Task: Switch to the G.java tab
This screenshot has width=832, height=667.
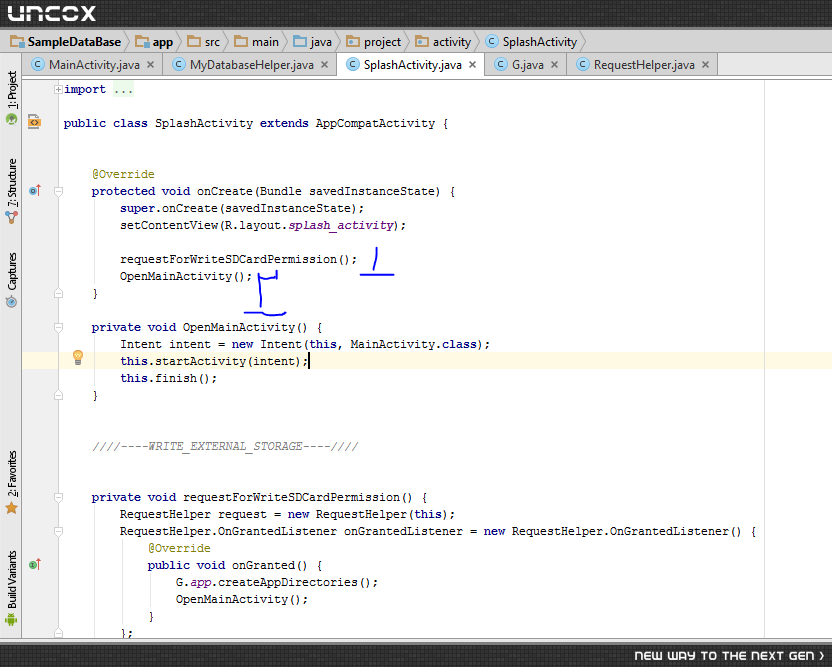Action: coord(527,65)
